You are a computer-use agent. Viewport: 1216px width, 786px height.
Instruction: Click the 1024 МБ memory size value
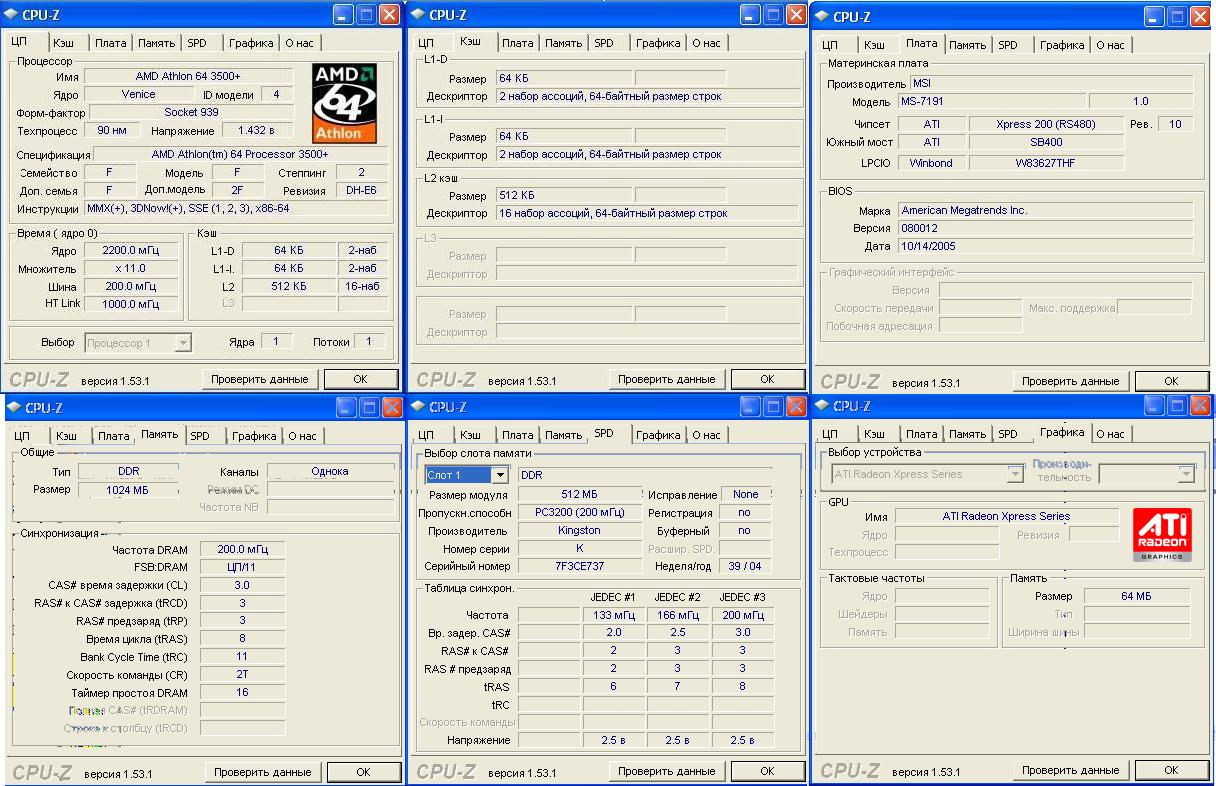point(127,490)
